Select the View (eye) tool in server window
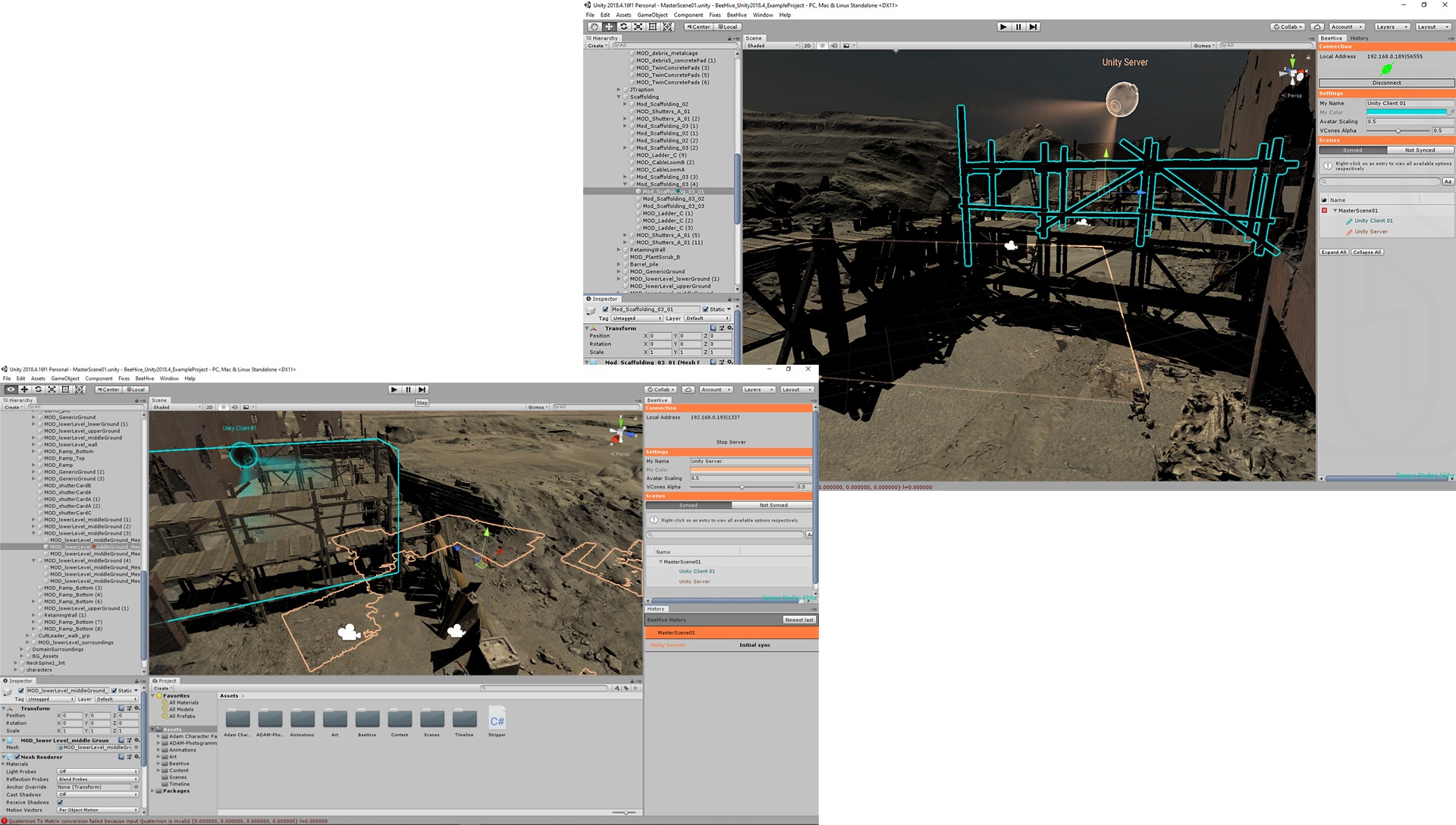1456x825 pixels. coord(11,389)
